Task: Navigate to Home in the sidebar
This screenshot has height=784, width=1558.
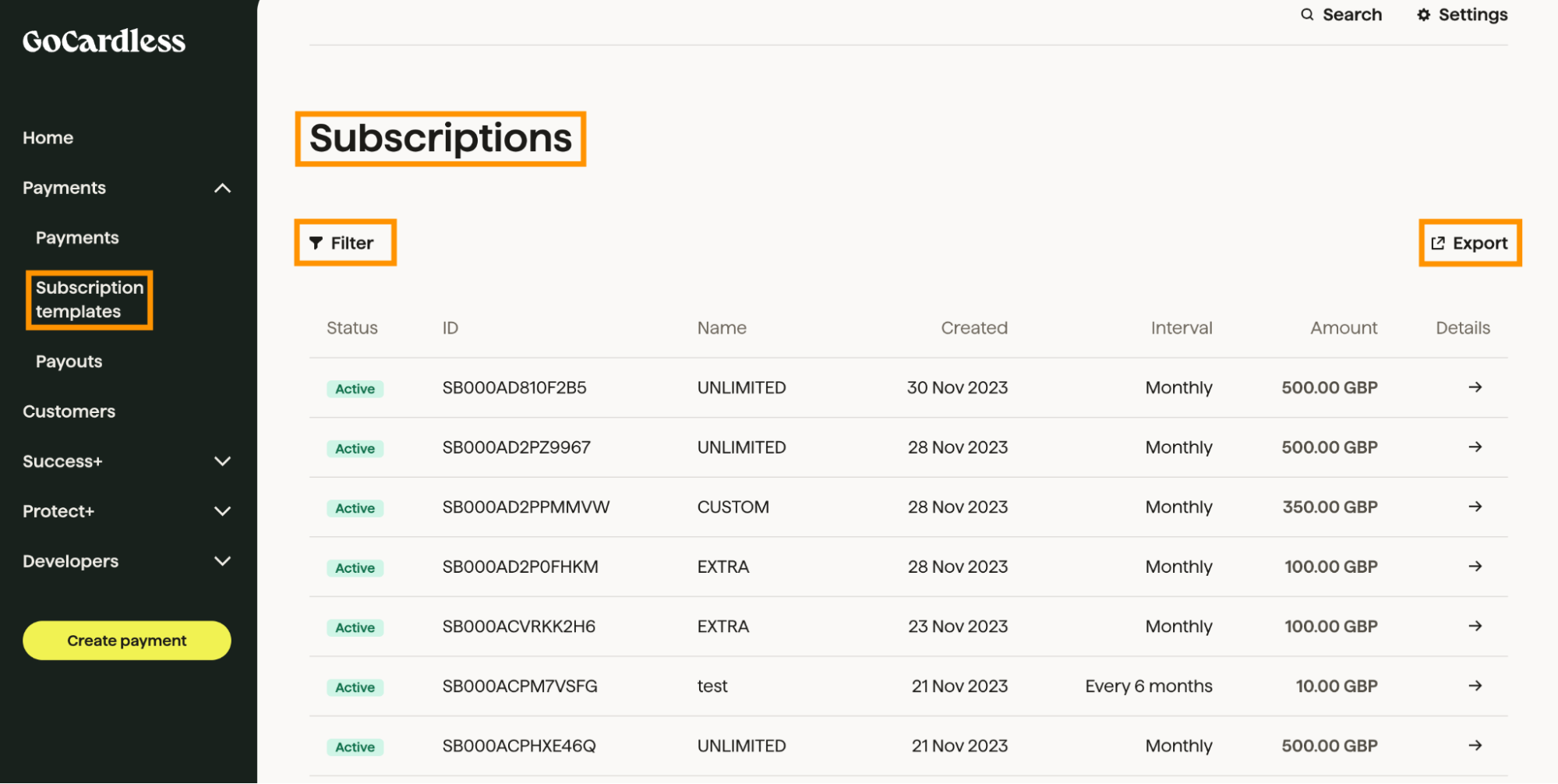Action: click(x=48, y=137)
